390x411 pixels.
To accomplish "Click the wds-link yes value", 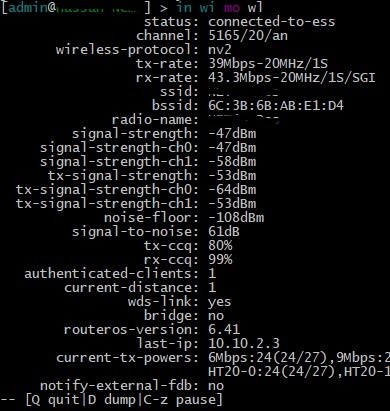I will coord(219,302).
